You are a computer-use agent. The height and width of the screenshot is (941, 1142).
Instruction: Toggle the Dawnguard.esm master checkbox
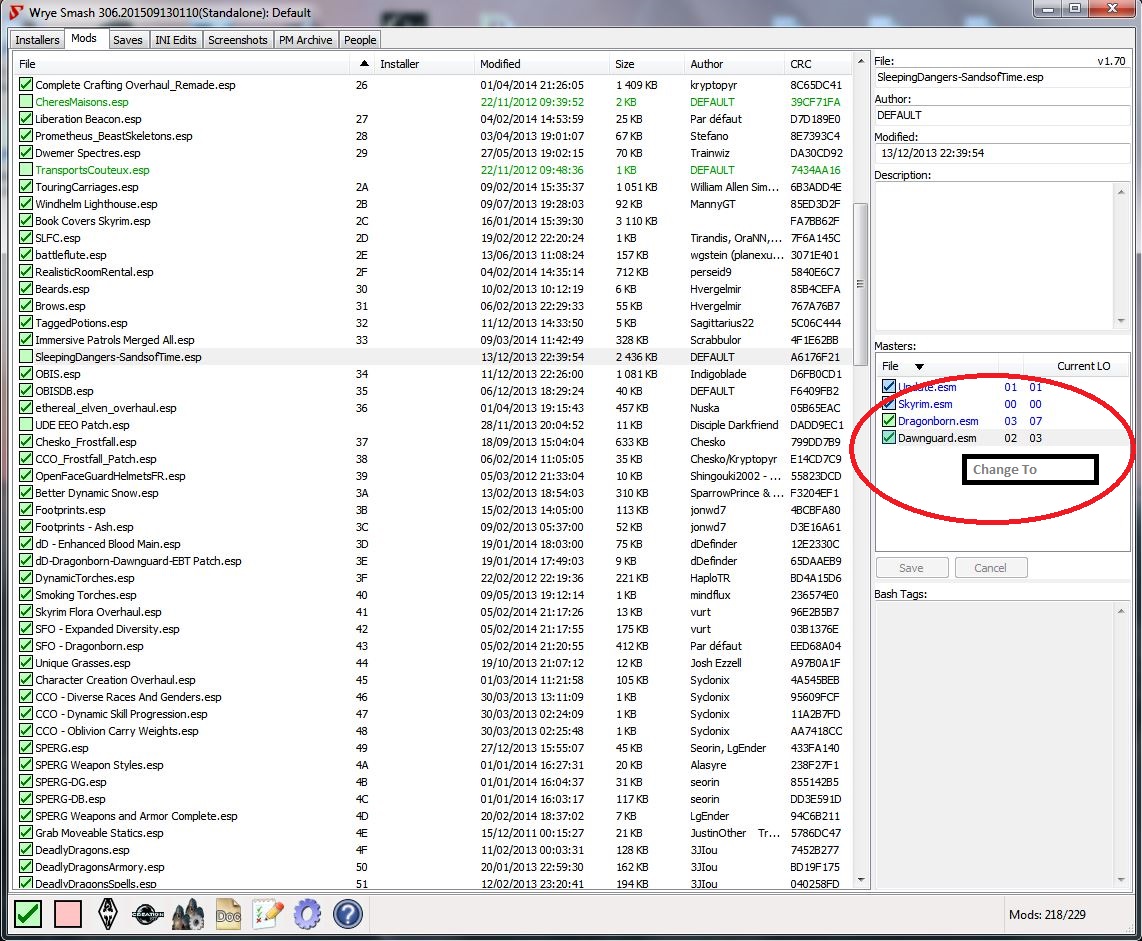(889, 438)
